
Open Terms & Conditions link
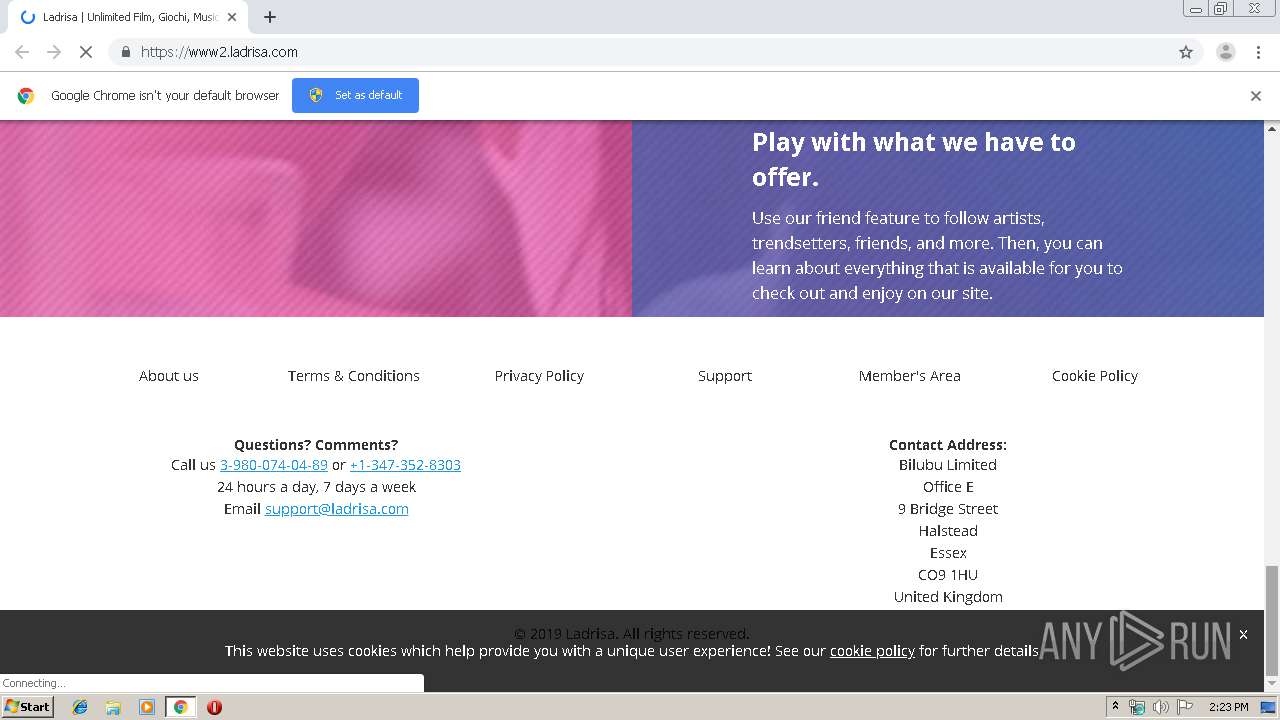354,376
